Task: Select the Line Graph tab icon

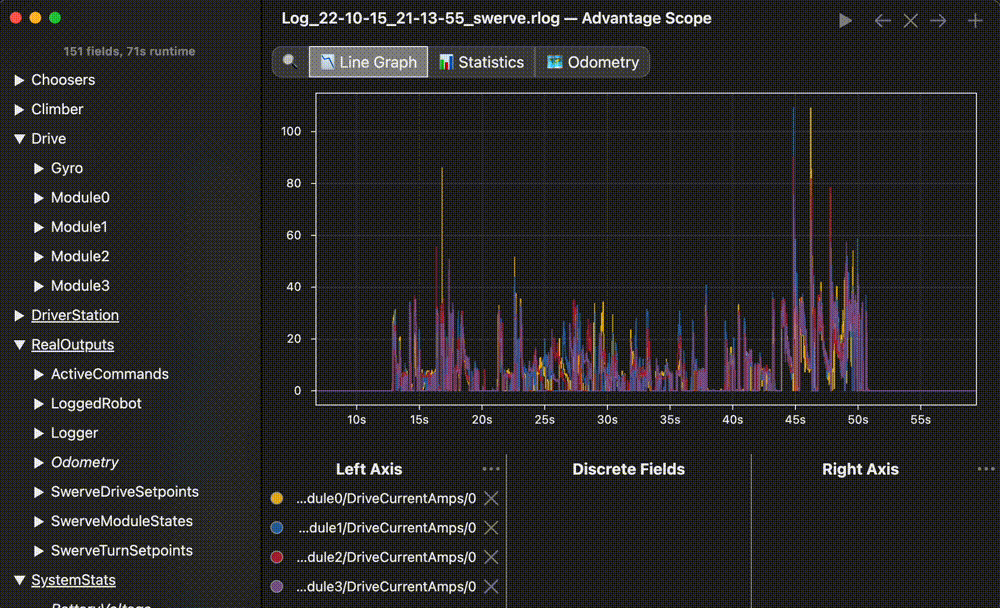Action: [325, 61]
